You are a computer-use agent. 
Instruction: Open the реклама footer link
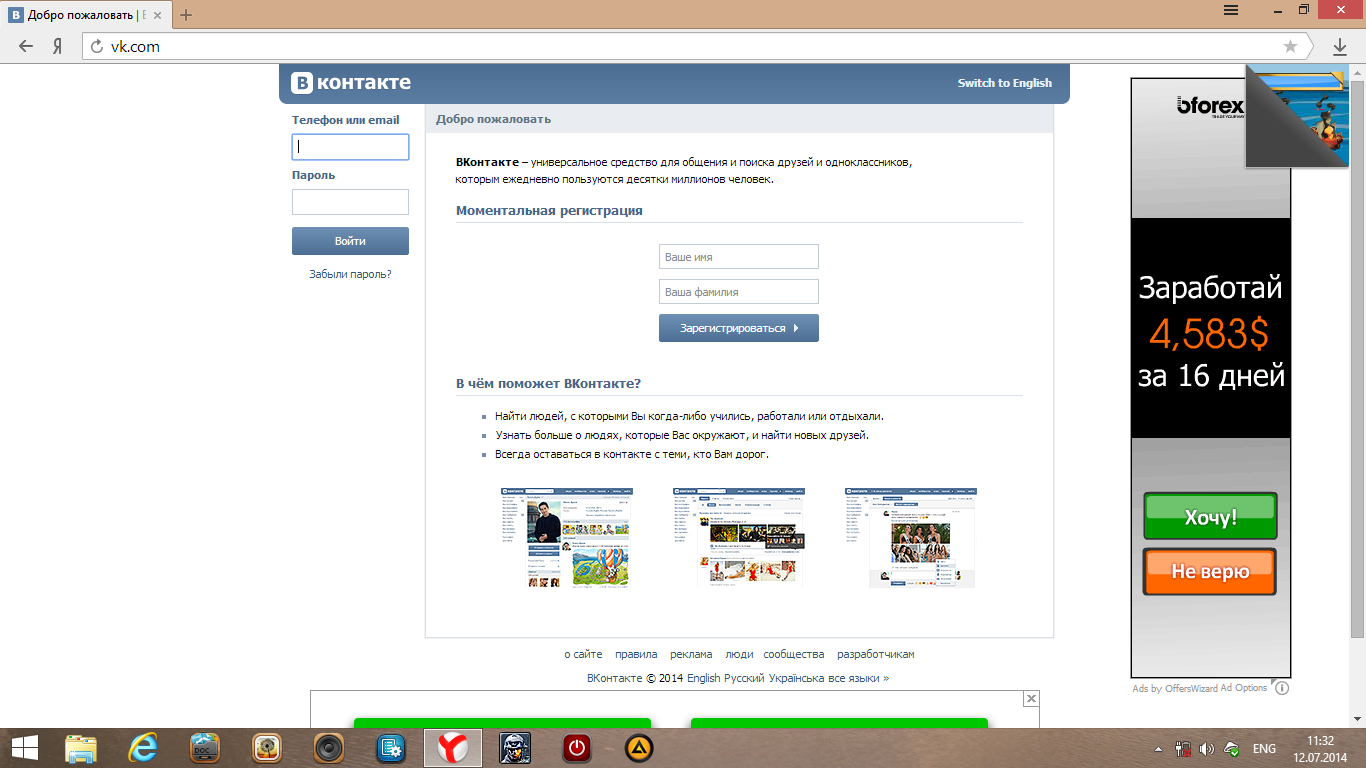[x=691, y=654]
